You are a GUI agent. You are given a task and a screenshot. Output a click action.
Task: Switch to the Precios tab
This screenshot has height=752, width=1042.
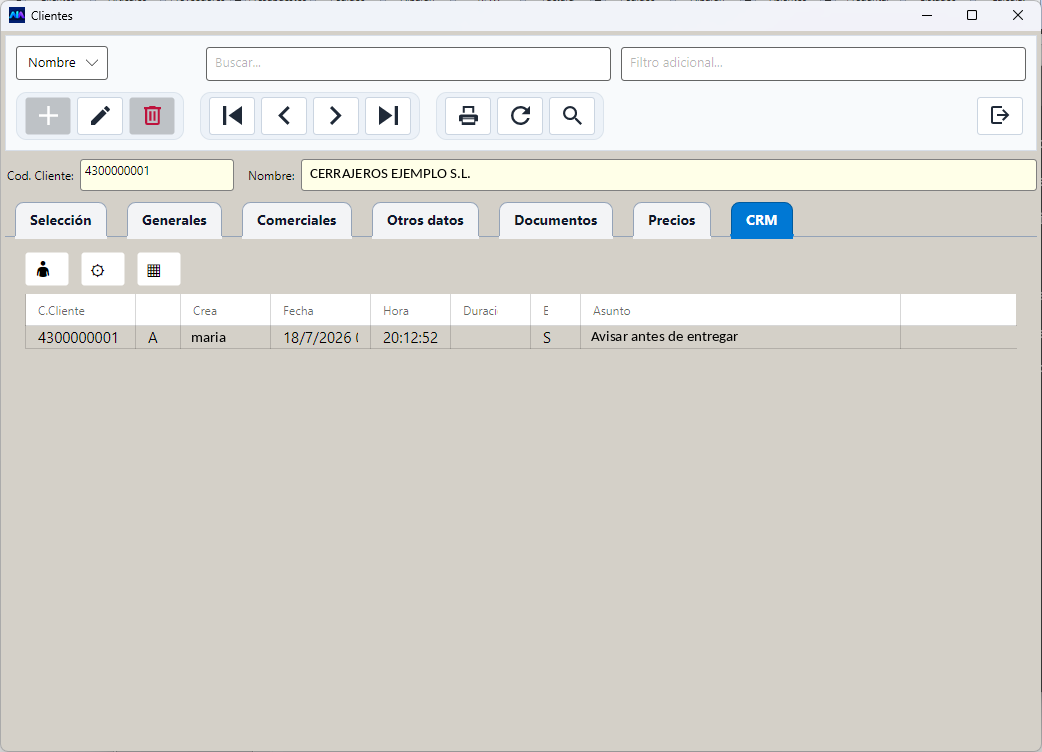click(x=672, y=220)
